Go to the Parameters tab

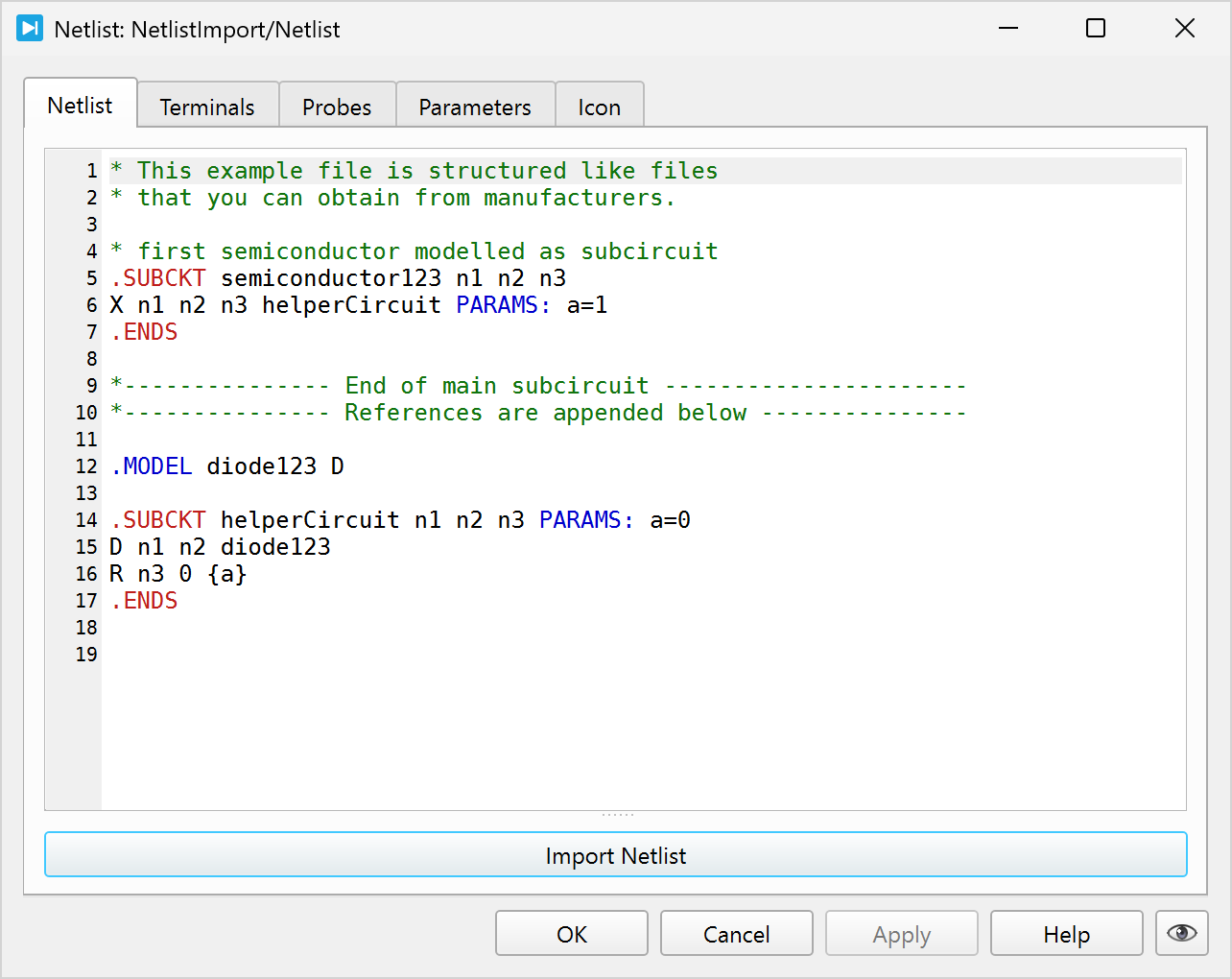pos(475,107)
